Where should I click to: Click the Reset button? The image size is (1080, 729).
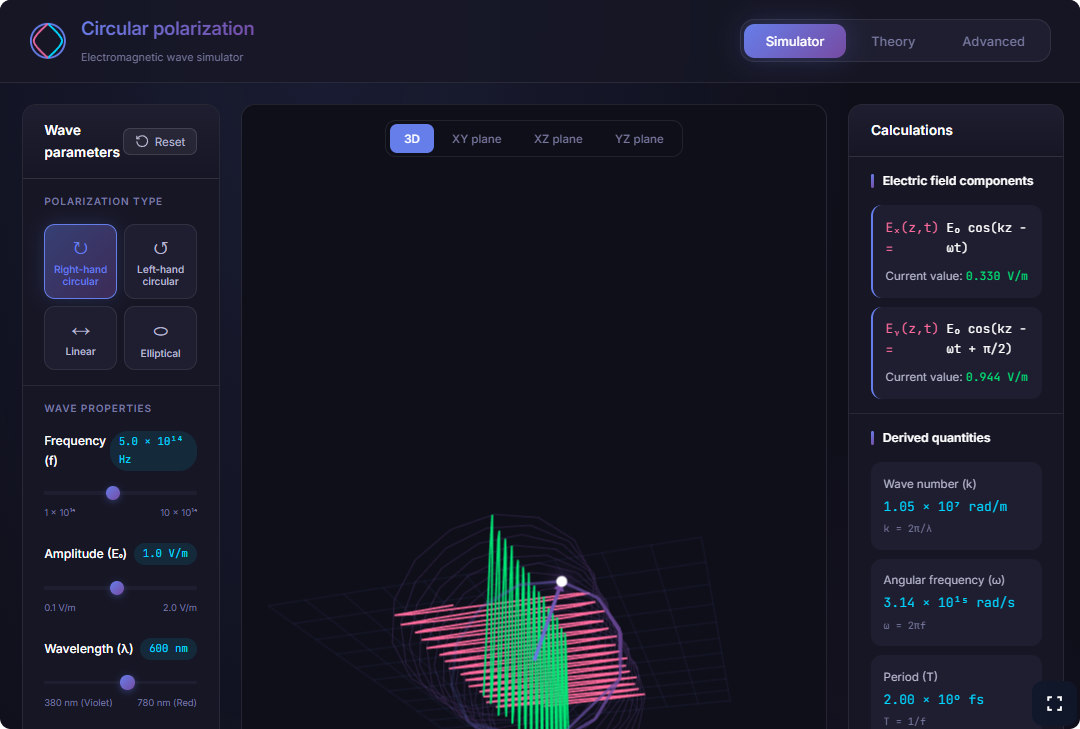pyautogui.click(x=160, y=141)
